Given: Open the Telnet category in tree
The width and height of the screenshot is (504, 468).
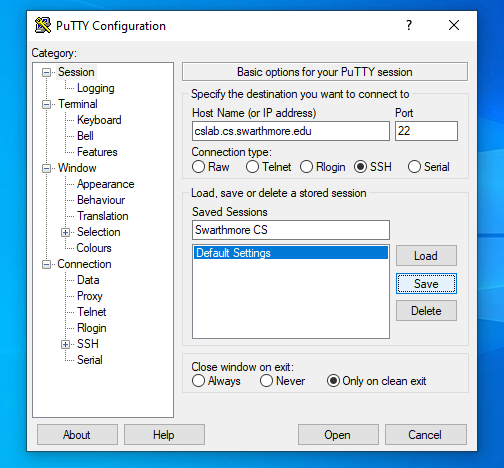Looking at the screenshot, I should click(92, 312).
